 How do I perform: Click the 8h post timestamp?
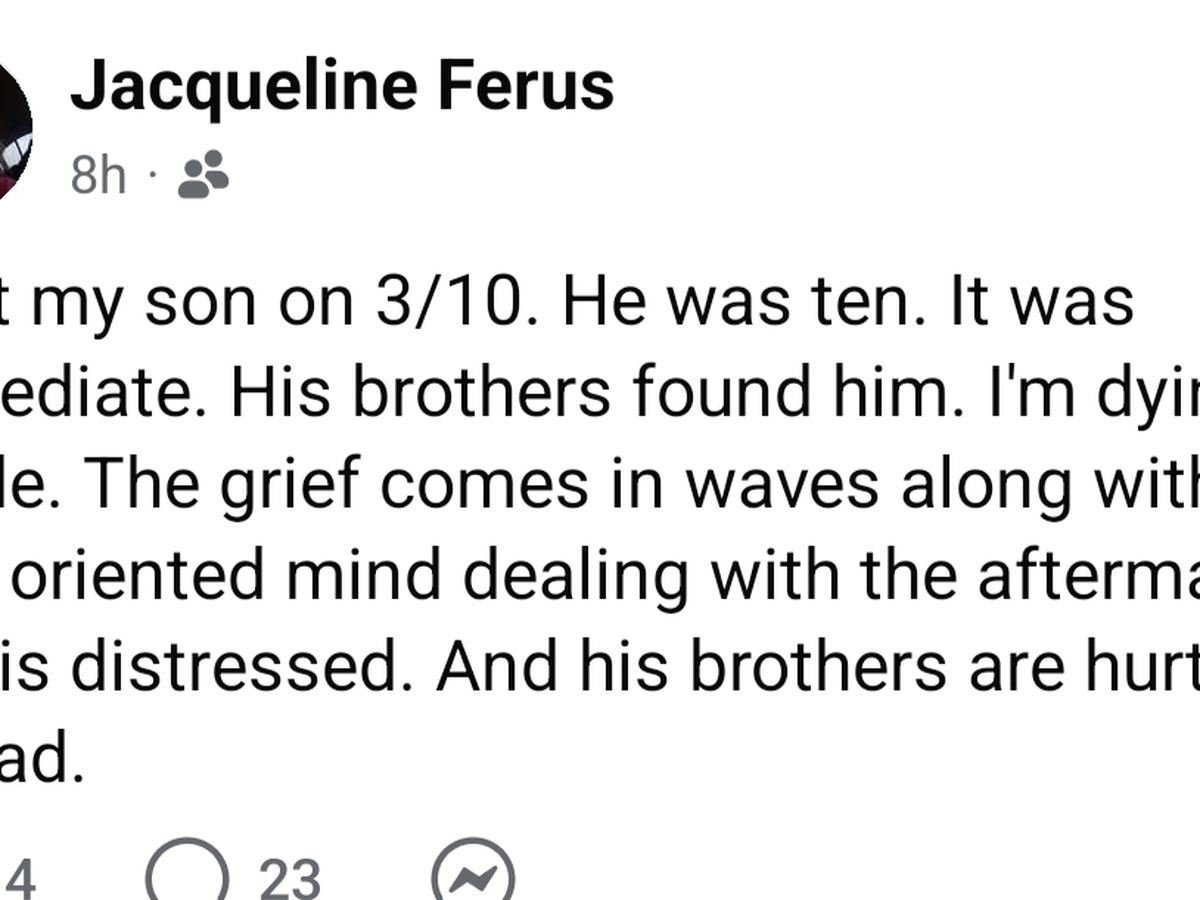98,177
